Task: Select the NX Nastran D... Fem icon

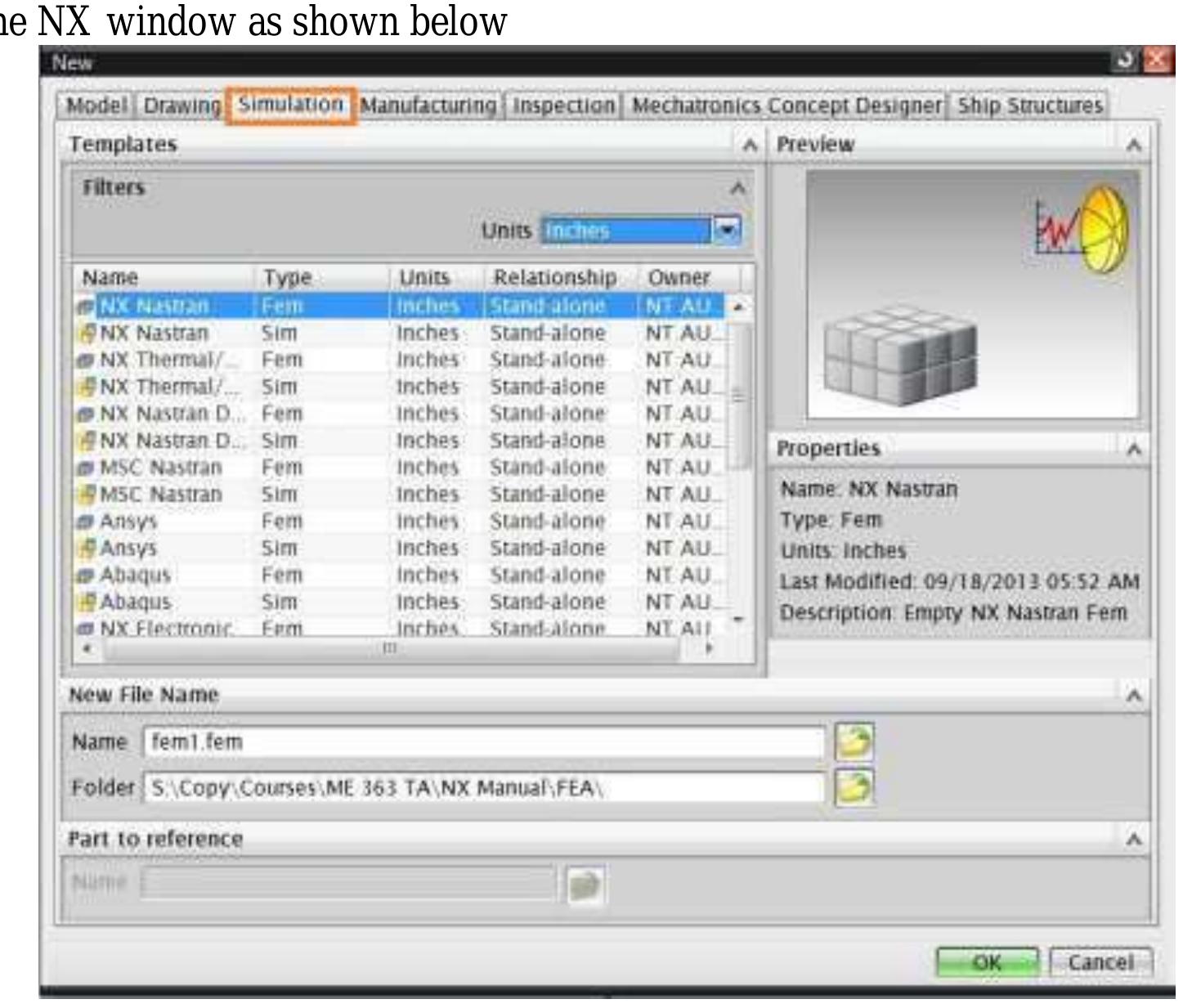Action: pyautogui.click(x=86, y=414)
